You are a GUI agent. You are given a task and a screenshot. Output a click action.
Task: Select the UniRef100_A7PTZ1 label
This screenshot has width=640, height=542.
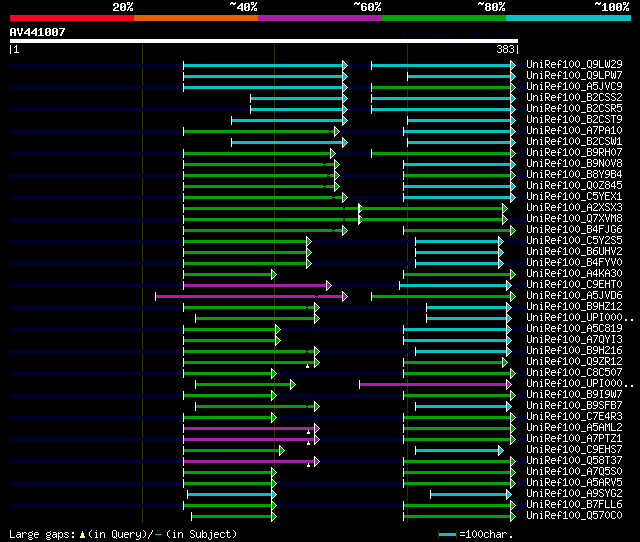(574, 439)
